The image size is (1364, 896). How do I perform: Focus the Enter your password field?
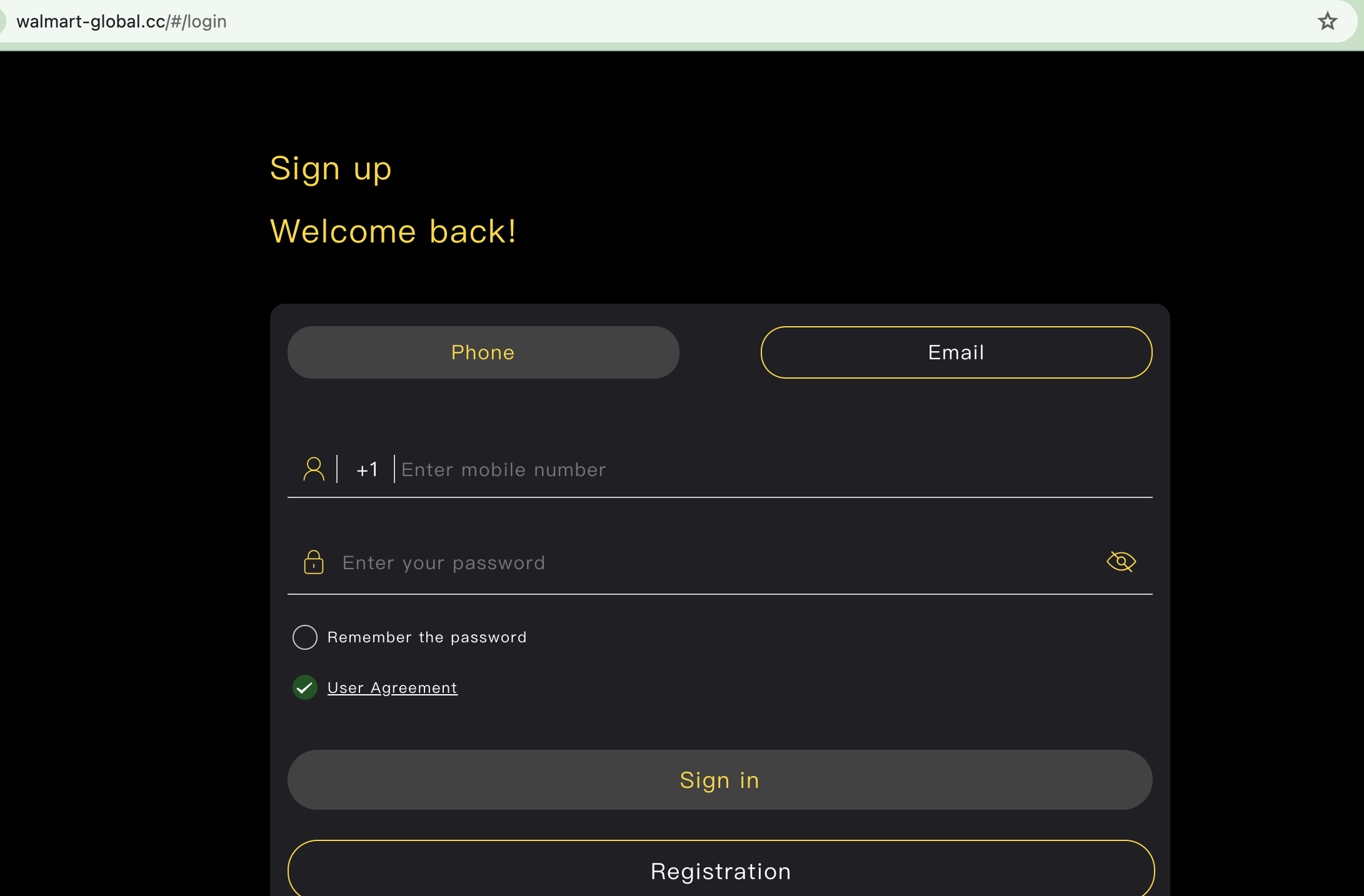click(688, 563)
